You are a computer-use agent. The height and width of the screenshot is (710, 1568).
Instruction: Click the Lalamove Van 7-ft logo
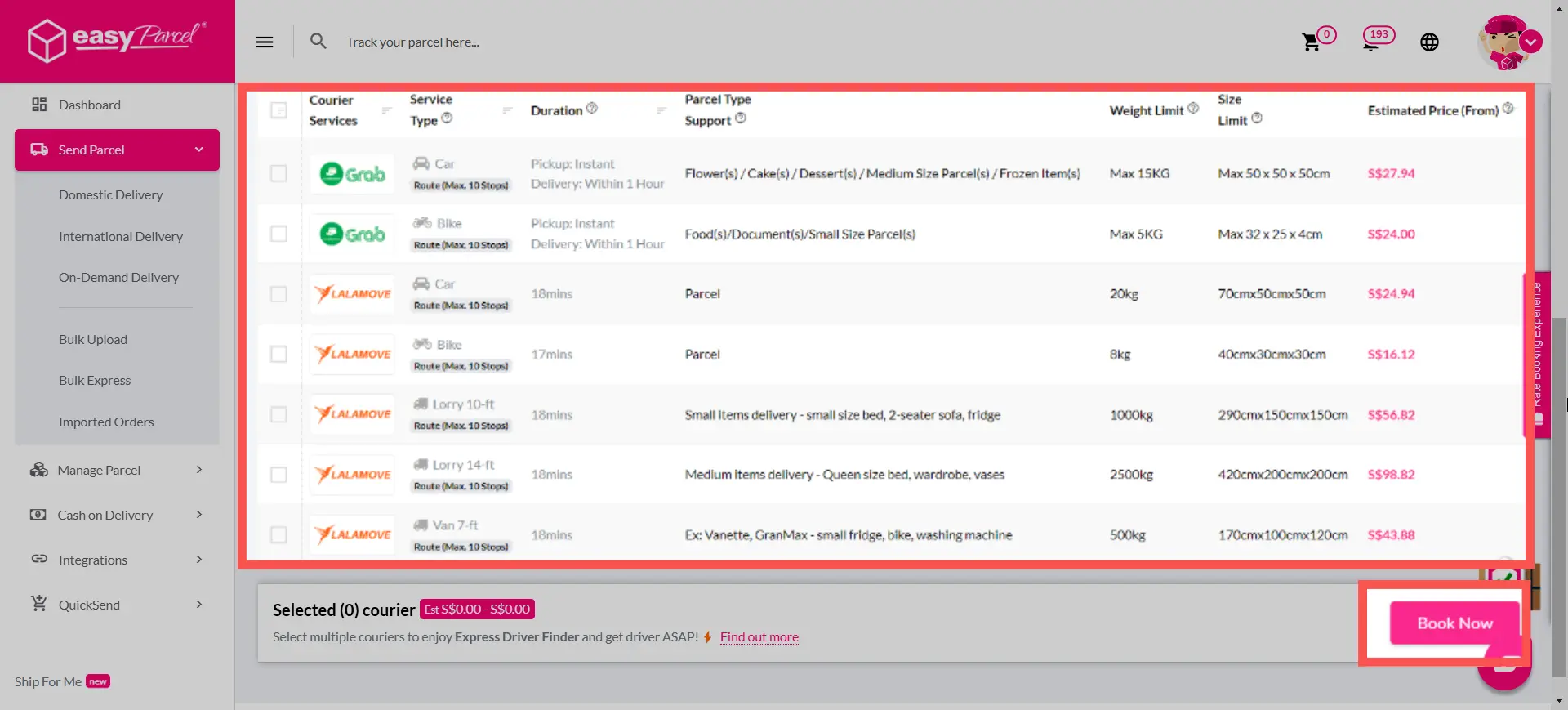coord(352,535)
